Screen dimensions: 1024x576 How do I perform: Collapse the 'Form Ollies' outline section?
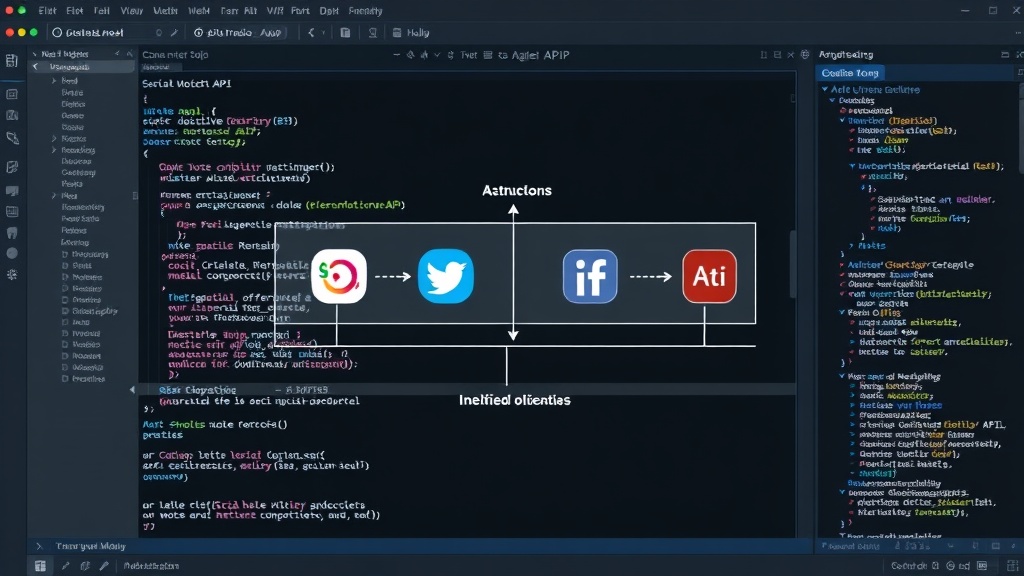842,313
